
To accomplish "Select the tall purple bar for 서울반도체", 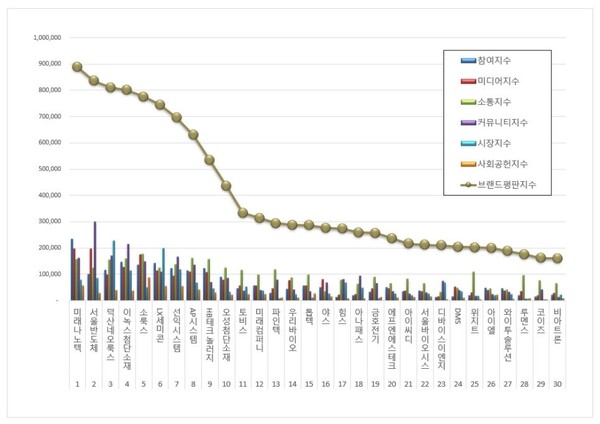I will coord(95,261).
